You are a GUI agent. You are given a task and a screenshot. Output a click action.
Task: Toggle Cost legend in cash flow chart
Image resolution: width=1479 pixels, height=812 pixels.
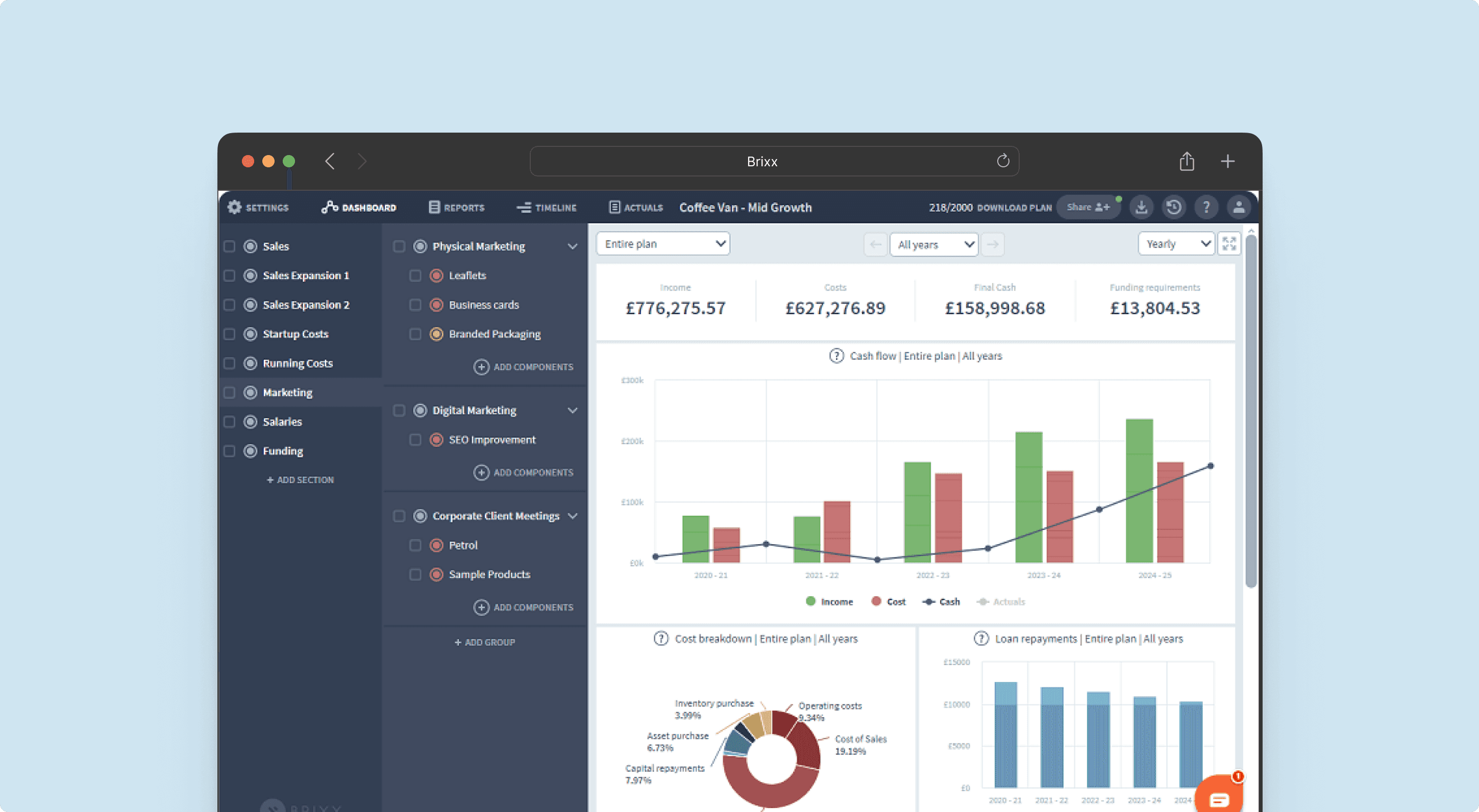pyautogui.click(x=888, y=601)
